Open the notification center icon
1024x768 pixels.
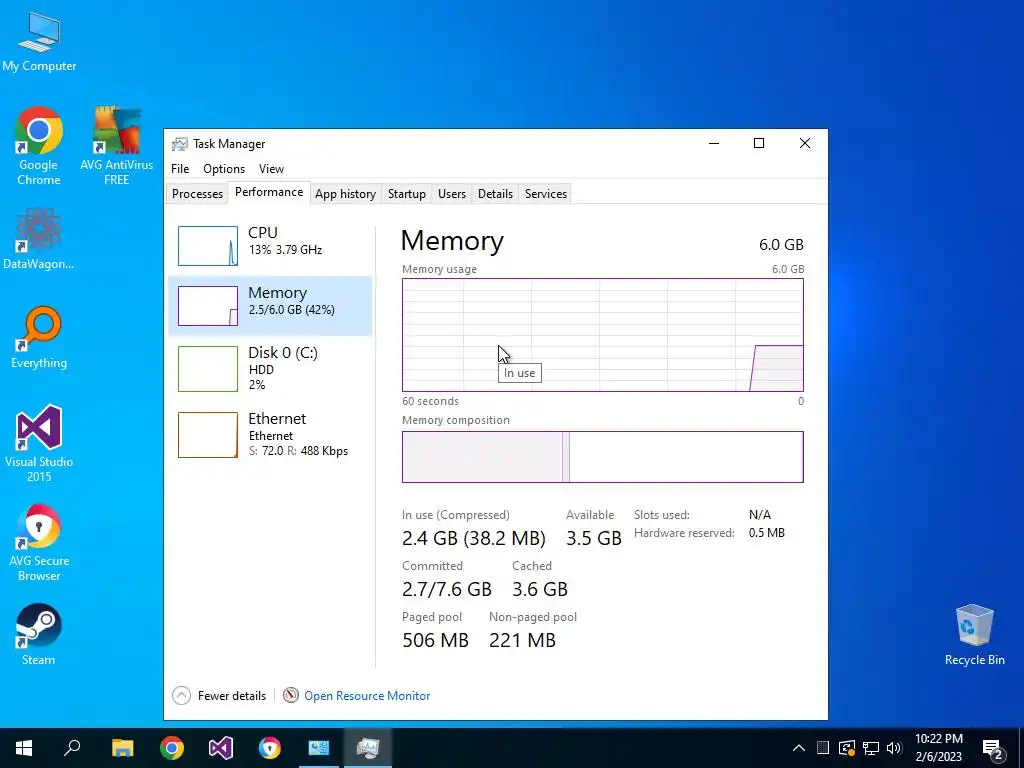992,748
